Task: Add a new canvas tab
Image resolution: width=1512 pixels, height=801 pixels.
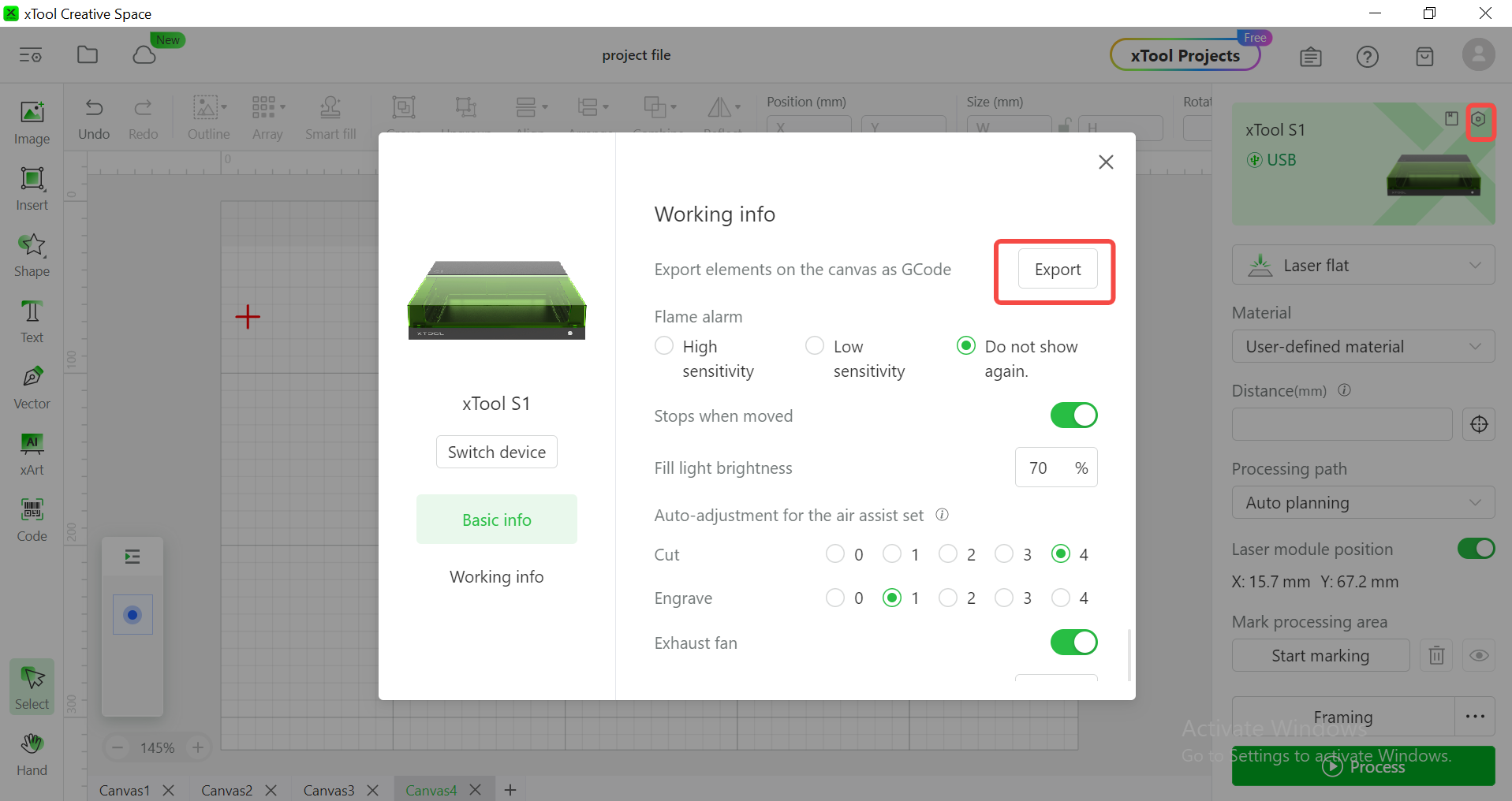Action: pos(510,789)
